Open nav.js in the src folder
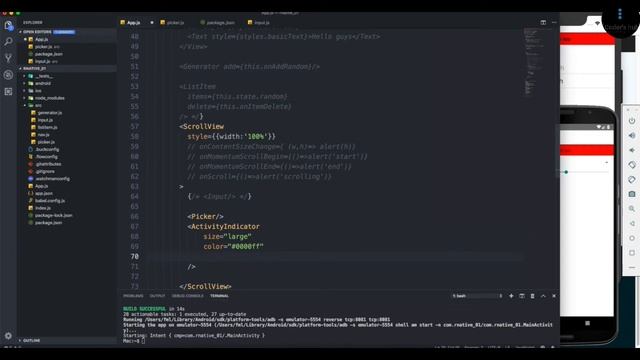This screenshot has width=640, height=360. pos(43,135)
